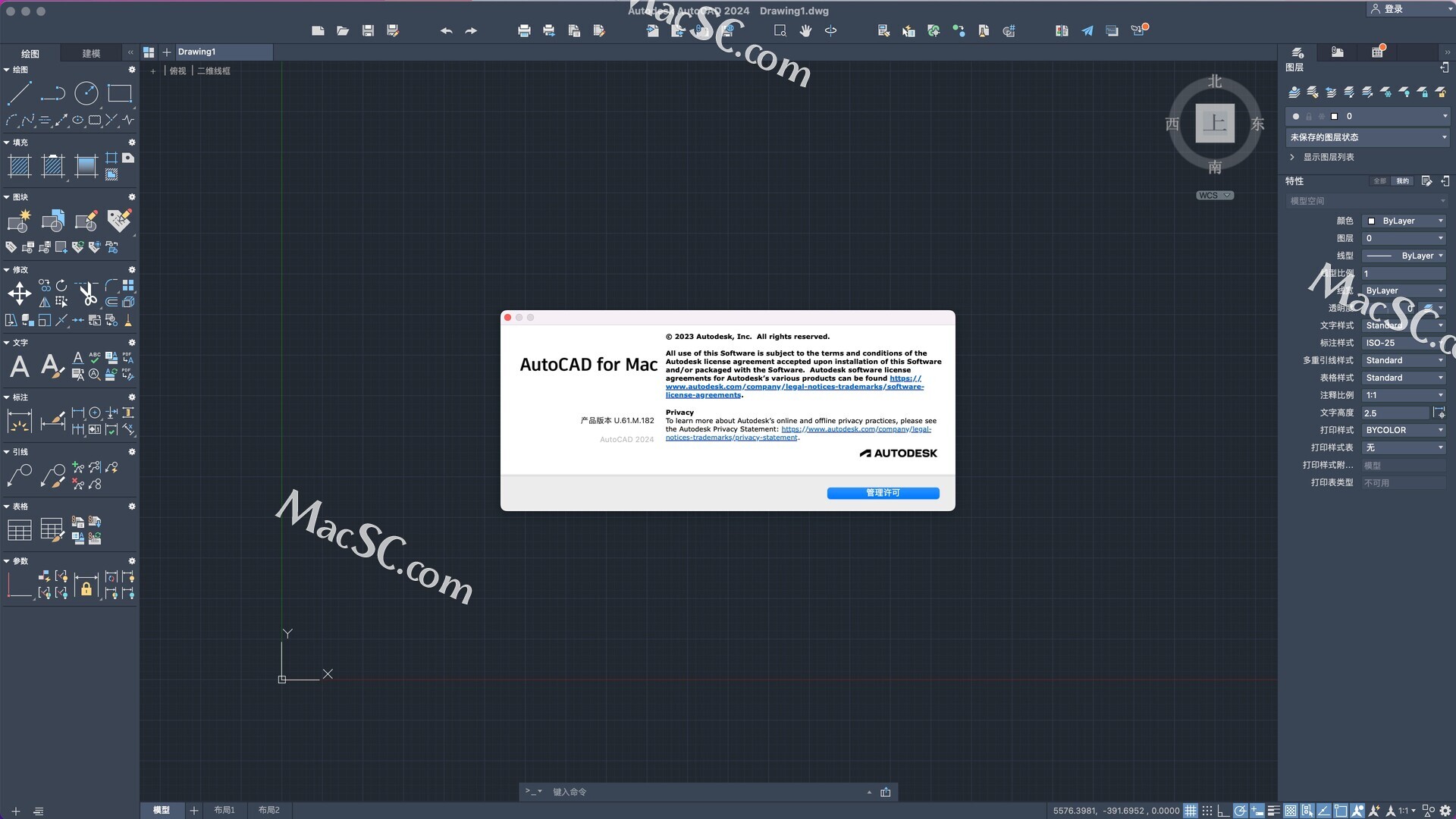The height and width of the screenshot is (819, 1456).
Task: Toggle grid display in status bar
Action: point(1191,811)
